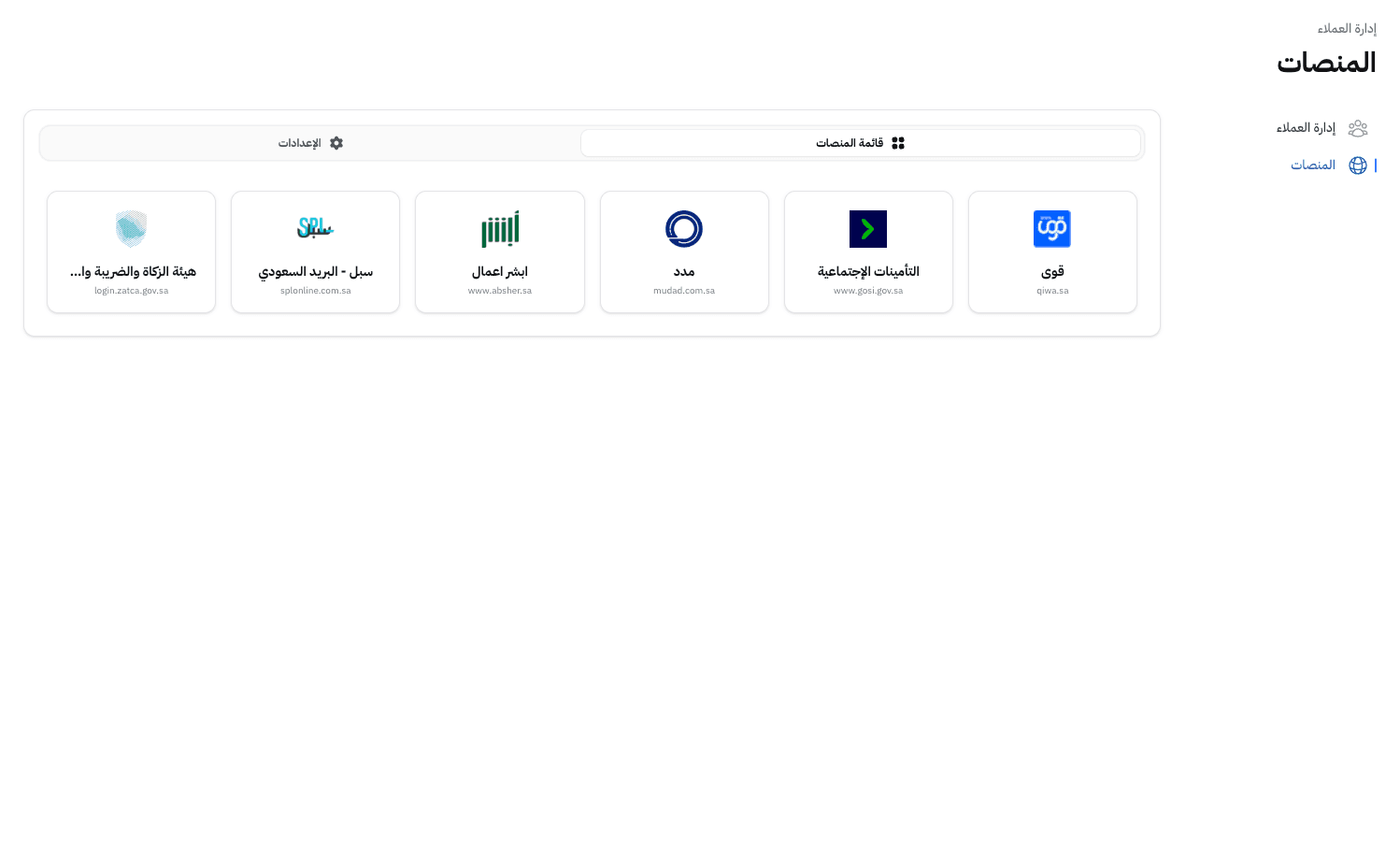Screen dimensions: 1400x848
Task: Open the مدد platform card title
Action: [x=684, y=271]
